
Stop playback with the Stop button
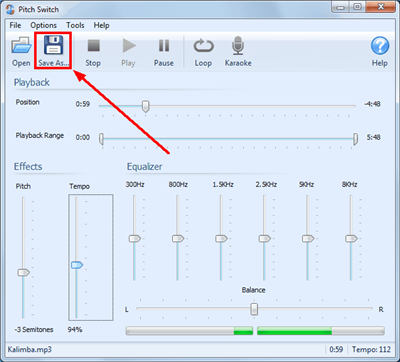pos(93,45)
